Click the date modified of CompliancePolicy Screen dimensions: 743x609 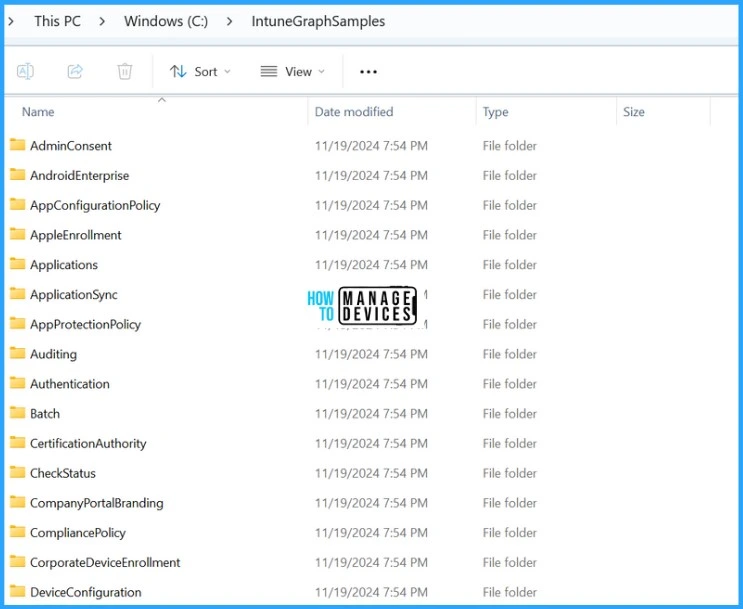click(371, 533)
